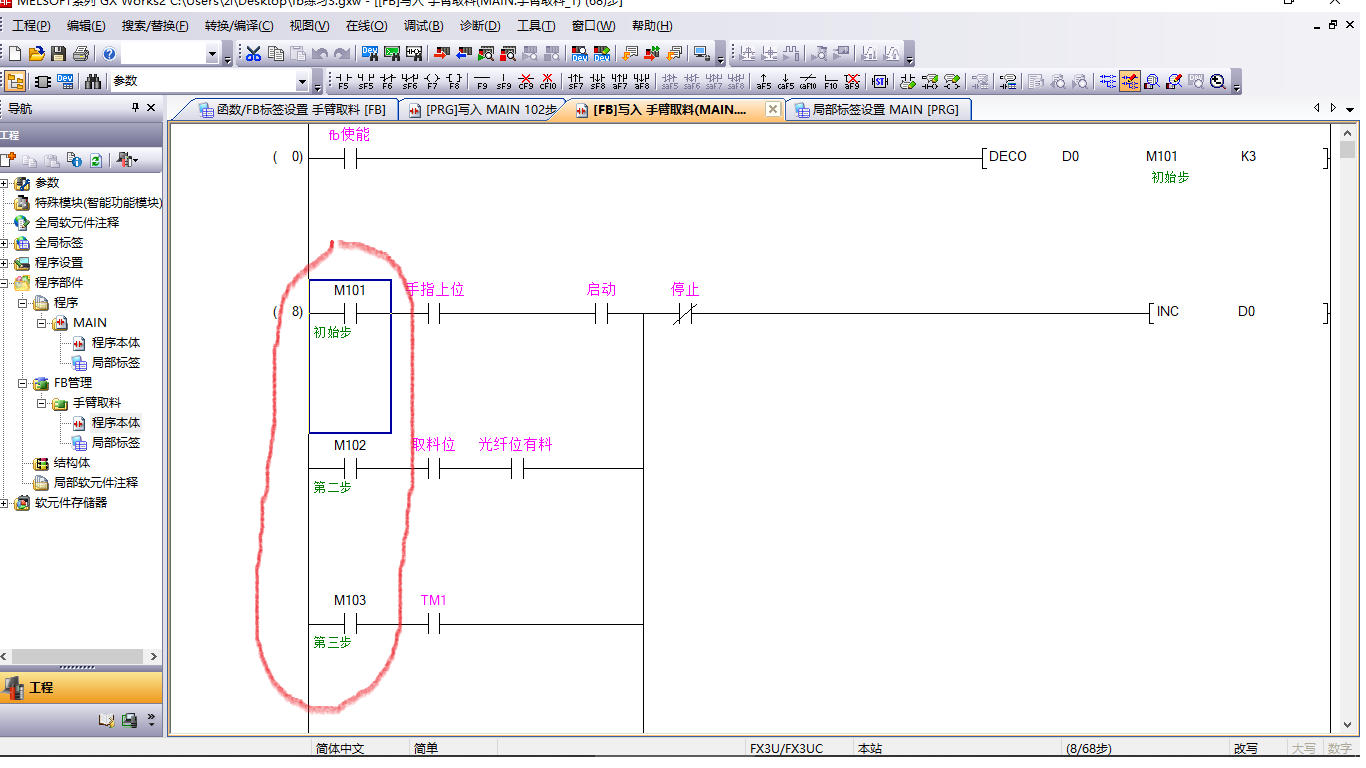Toggle the navigation window display icon
1366x768 pixels.
point(15,82)
